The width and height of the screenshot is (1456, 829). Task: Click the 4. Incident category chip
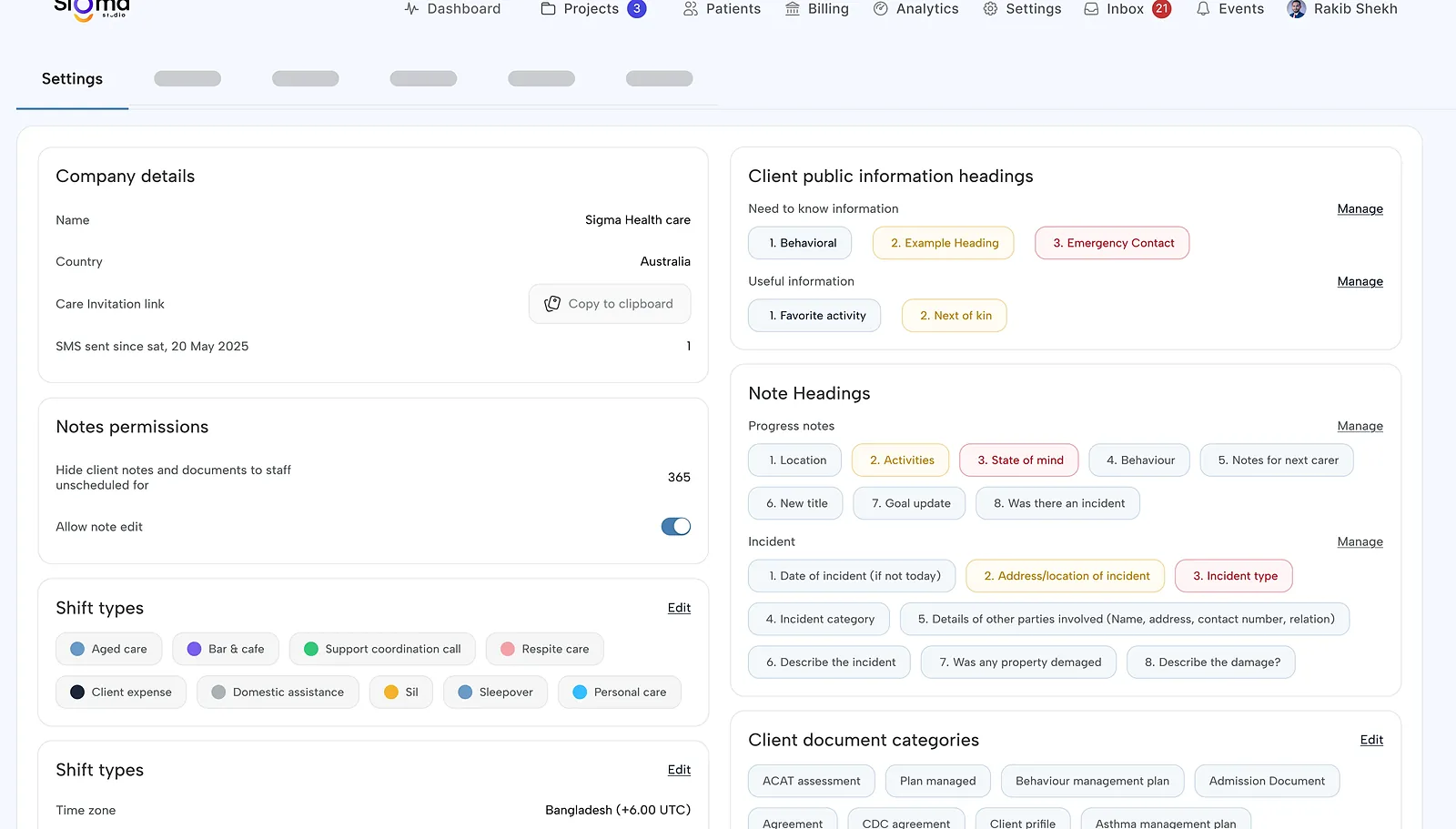point(819,619)
